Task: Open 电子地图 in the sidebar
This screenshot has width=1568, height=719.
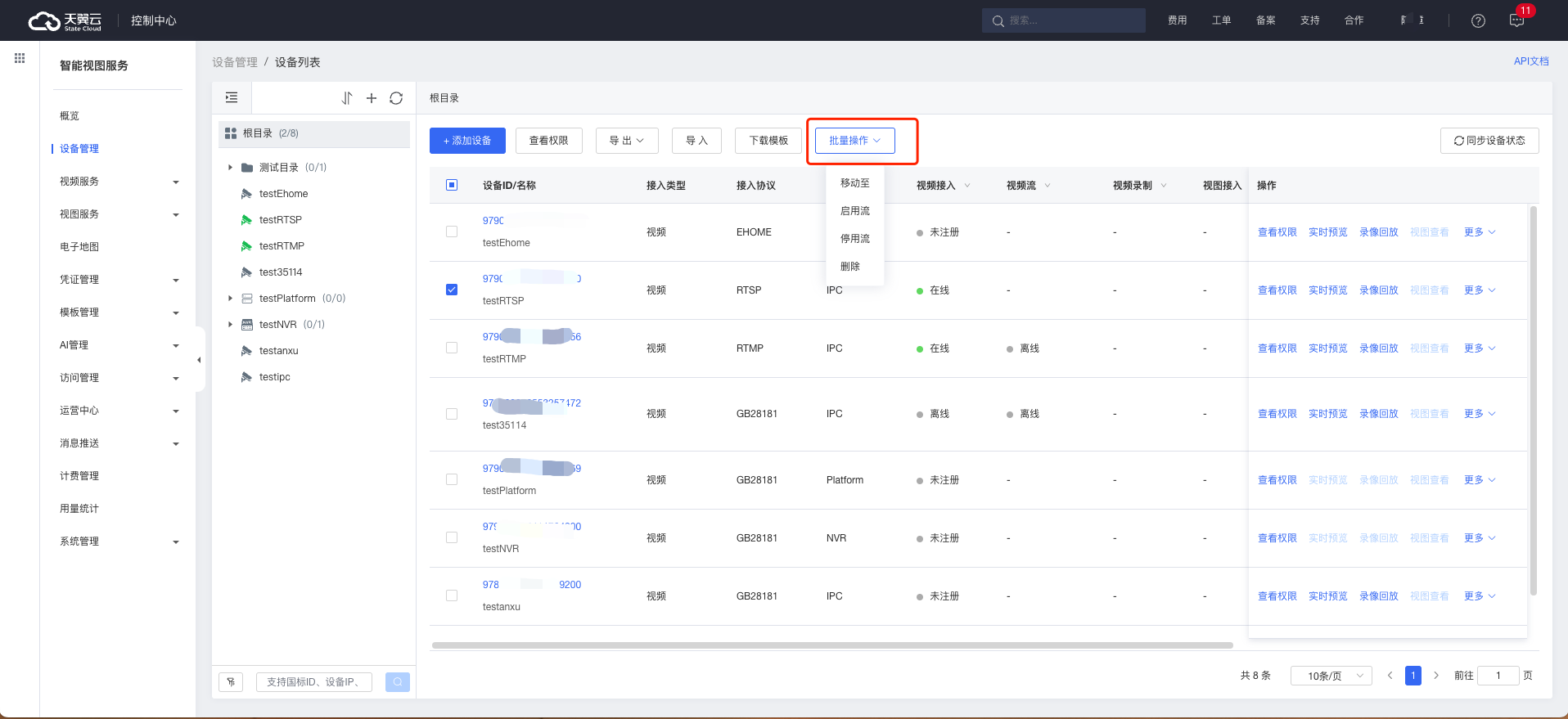Action: 79,247
